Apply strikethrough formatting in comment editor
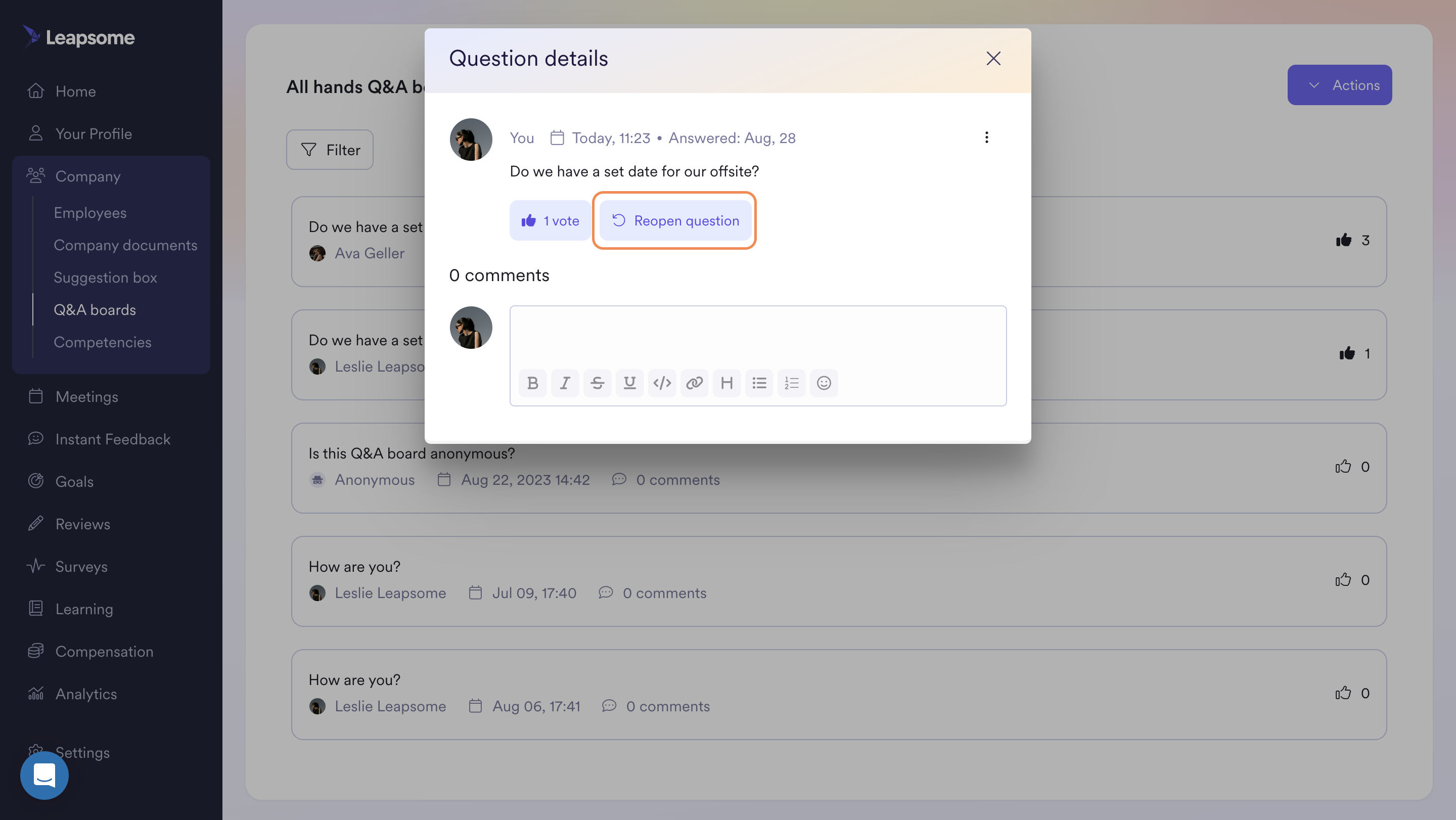Image resolution: width=1456 pixels, height=820 pixels. (597, 383)
